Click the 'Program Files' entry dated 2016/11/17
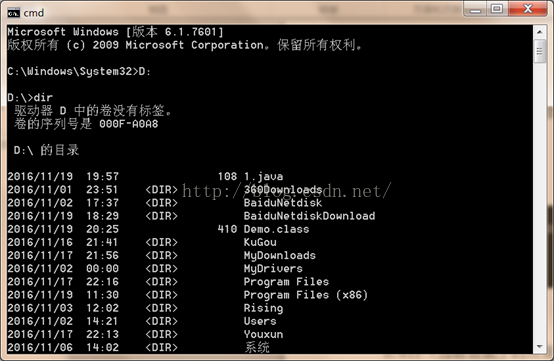Image resolution: width=554 pixels, height=361 pixels. click(x=287, y=282)
